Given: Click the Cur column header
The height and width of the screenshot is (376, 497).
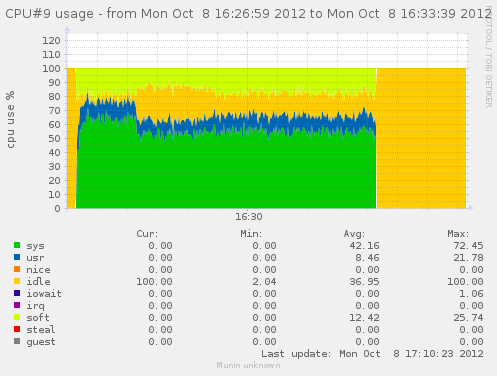Looking at the screenshot, I should [147, 234].
